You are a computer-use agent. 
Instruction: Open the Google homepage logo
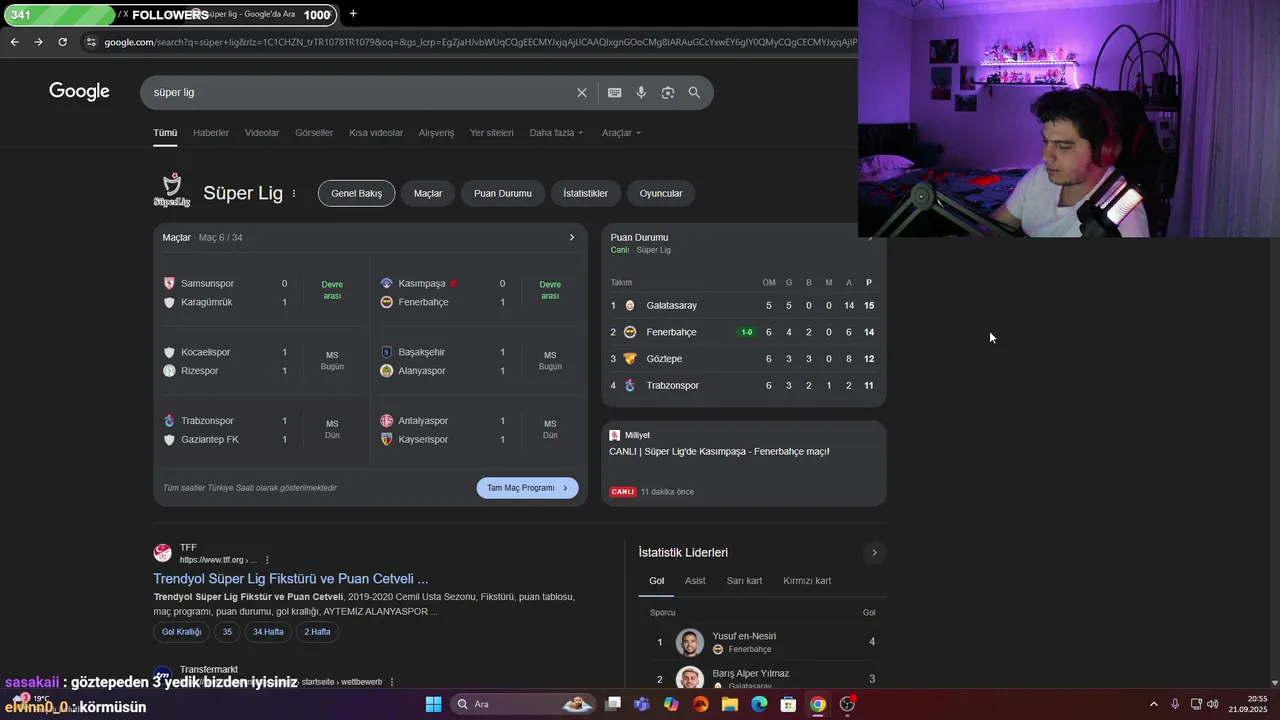tap(79, 92)
